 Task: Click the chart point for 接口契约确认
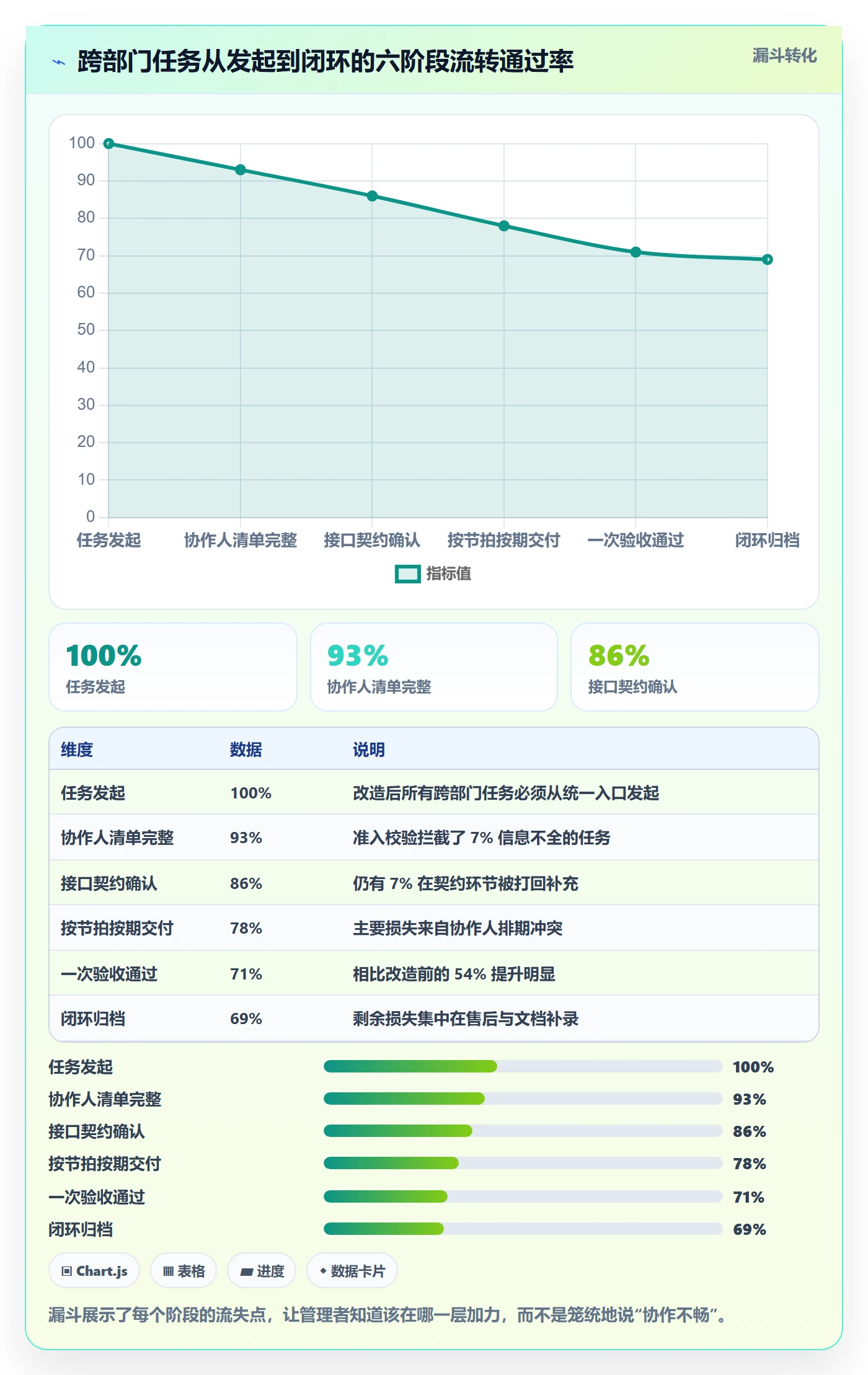tap(372, 196)
